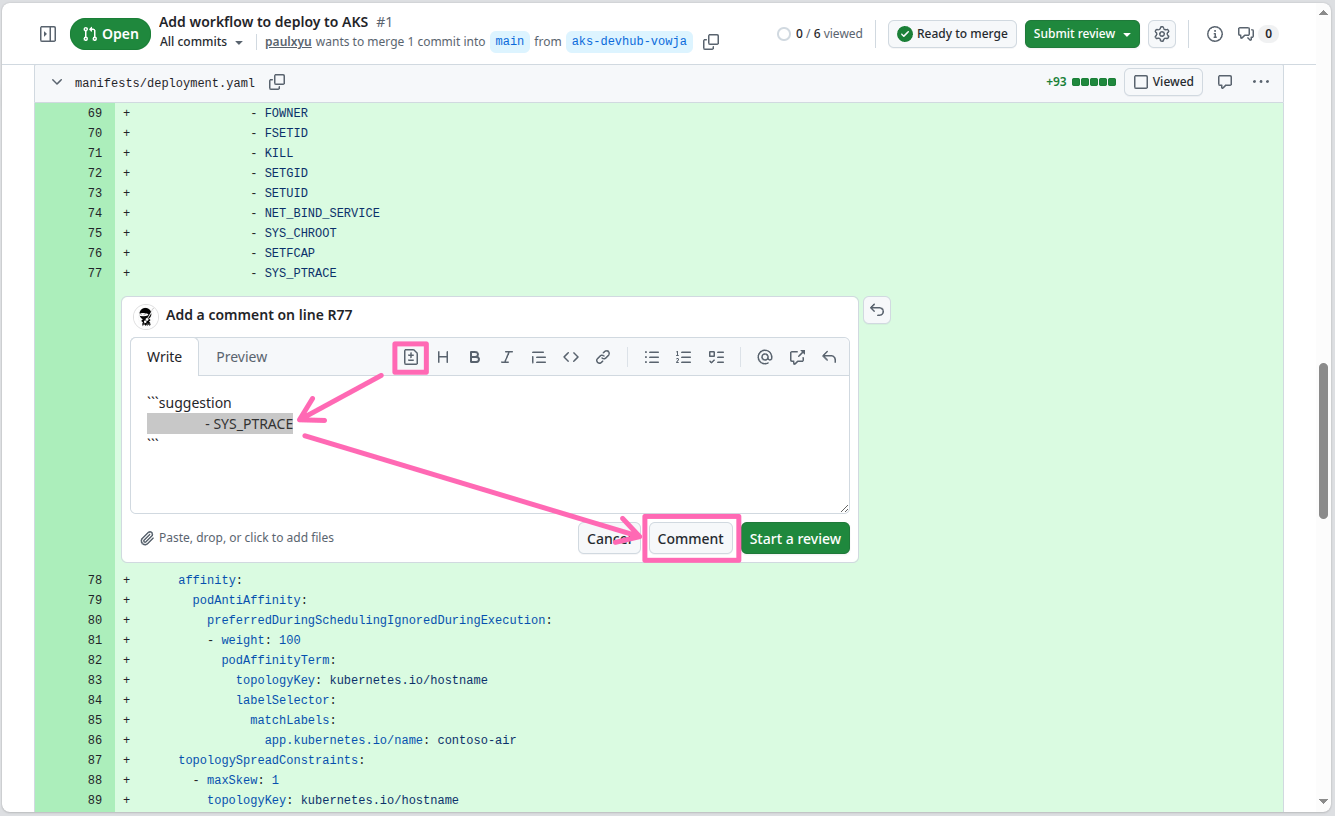Insert a quote block
Viewport: 1335px width, 816px height.
coord(539,357)
